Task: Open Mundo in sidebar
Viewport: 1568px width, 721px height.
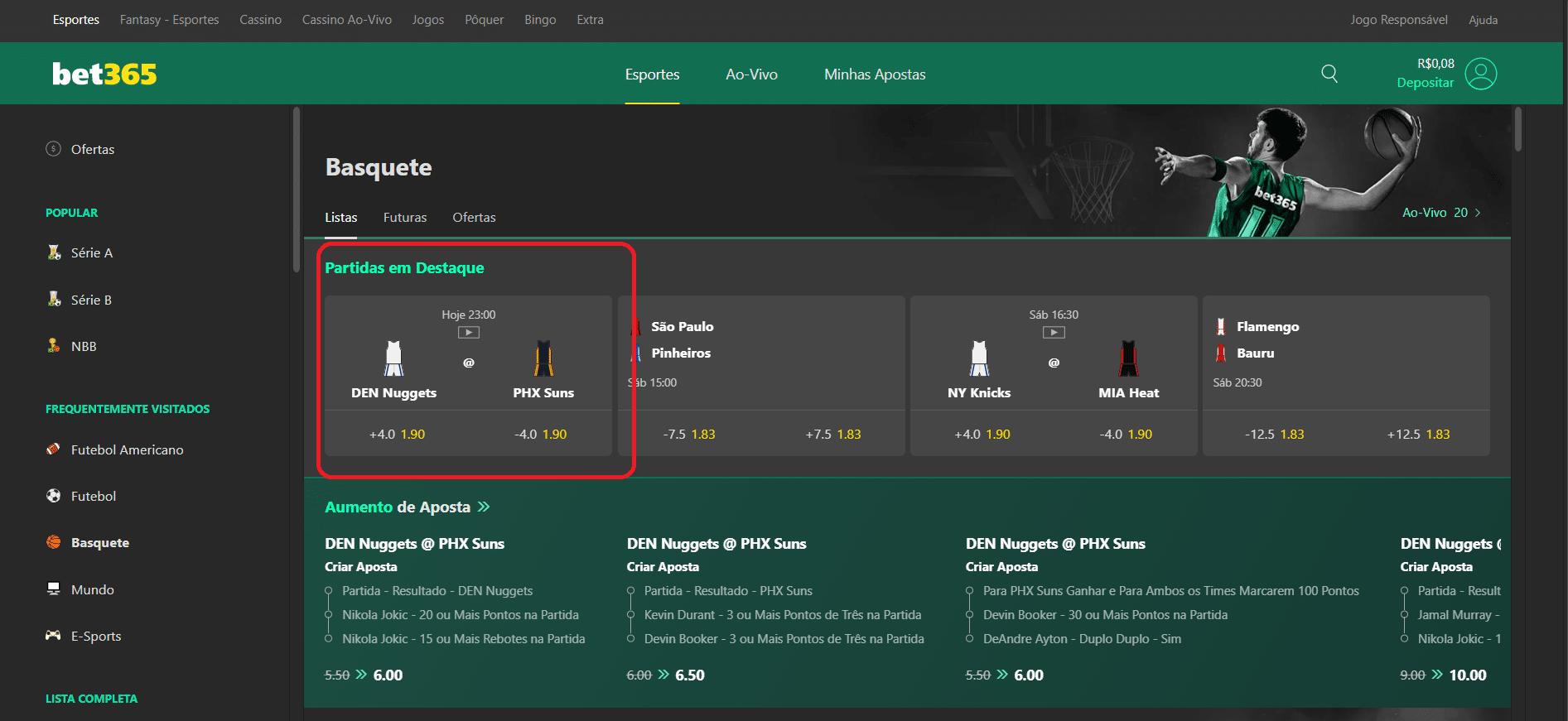Action: coord(92,589)
